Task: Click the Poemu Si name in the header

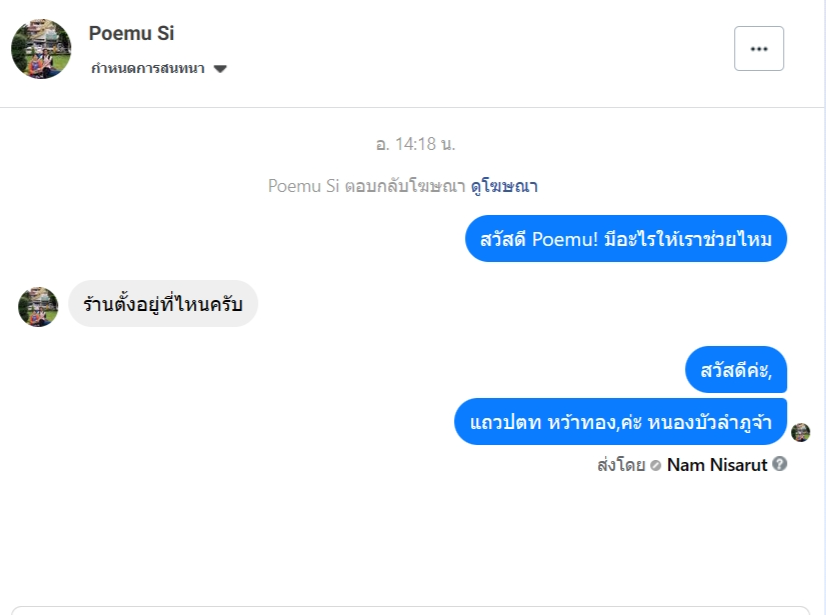Action: click(131, 33)
